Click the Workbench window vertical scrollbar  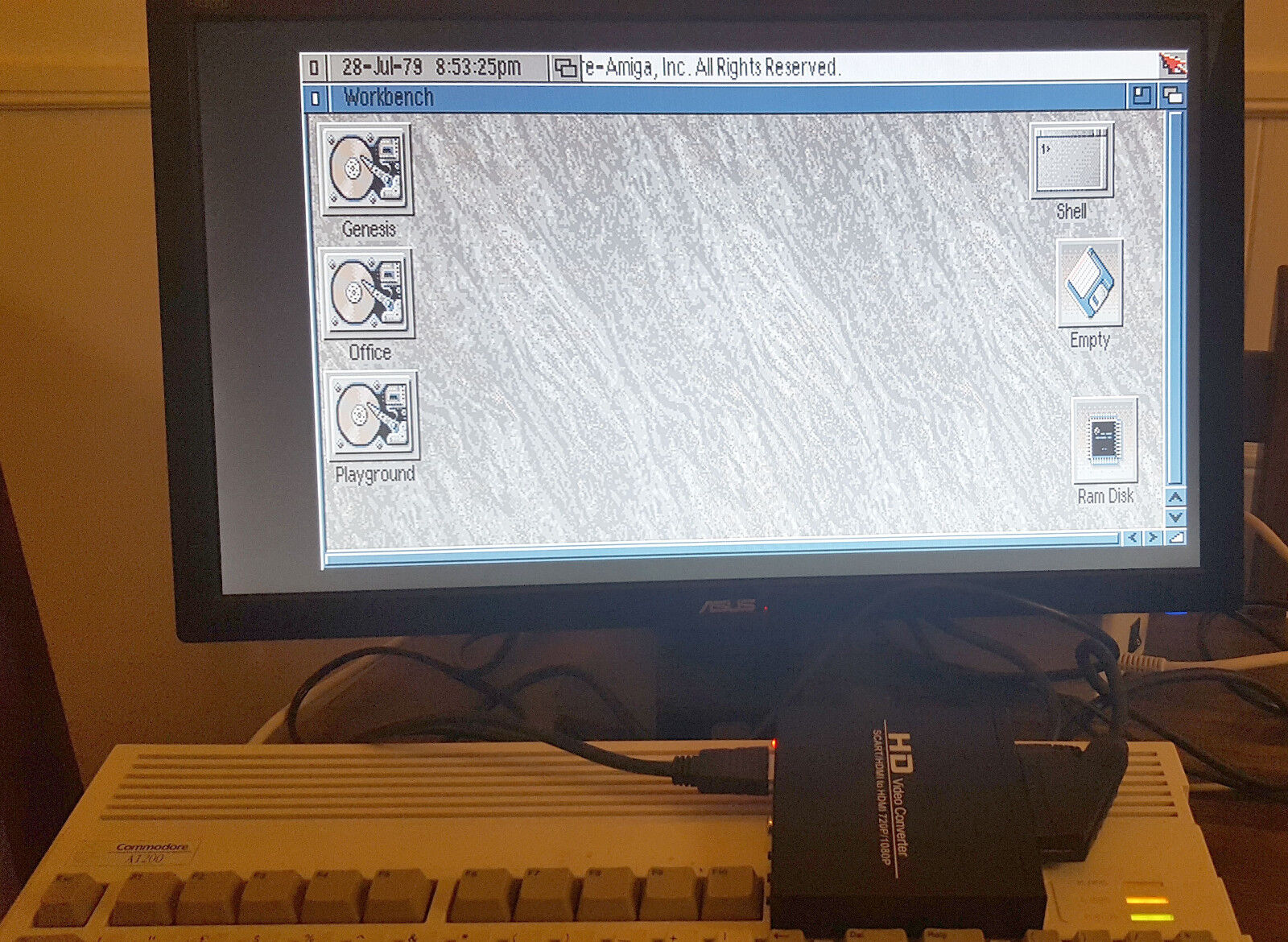(x=1175, y=299)
